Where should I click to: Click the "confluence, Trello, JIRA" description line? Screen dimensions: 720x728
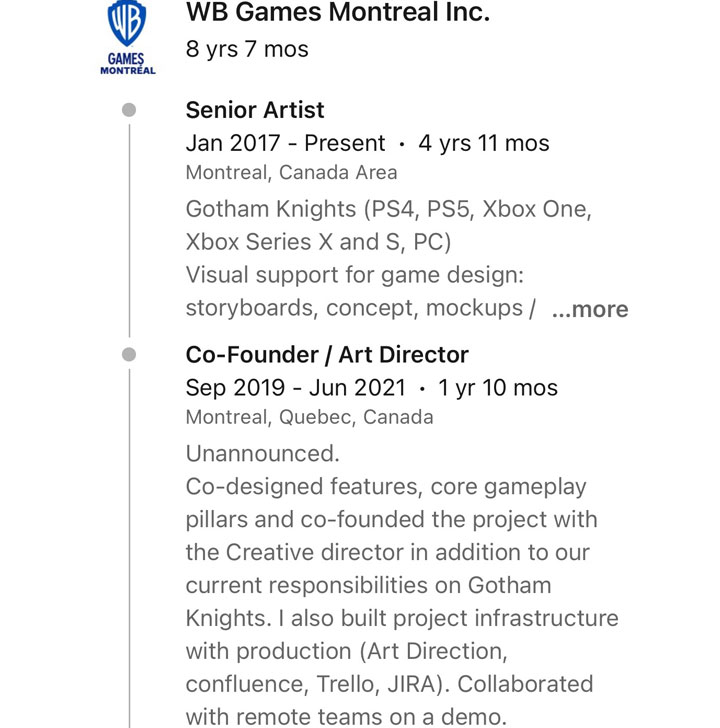point(389,685)
